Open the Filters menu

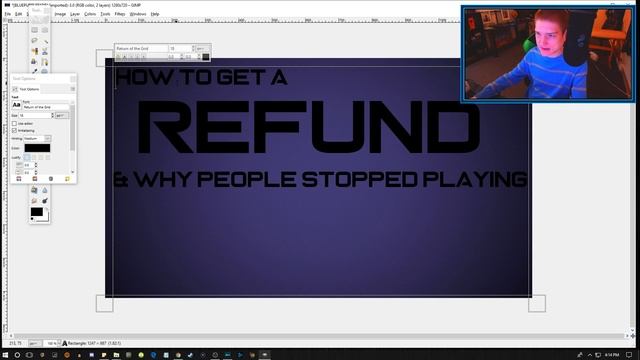pyautogui.click(x=120, y=14)
